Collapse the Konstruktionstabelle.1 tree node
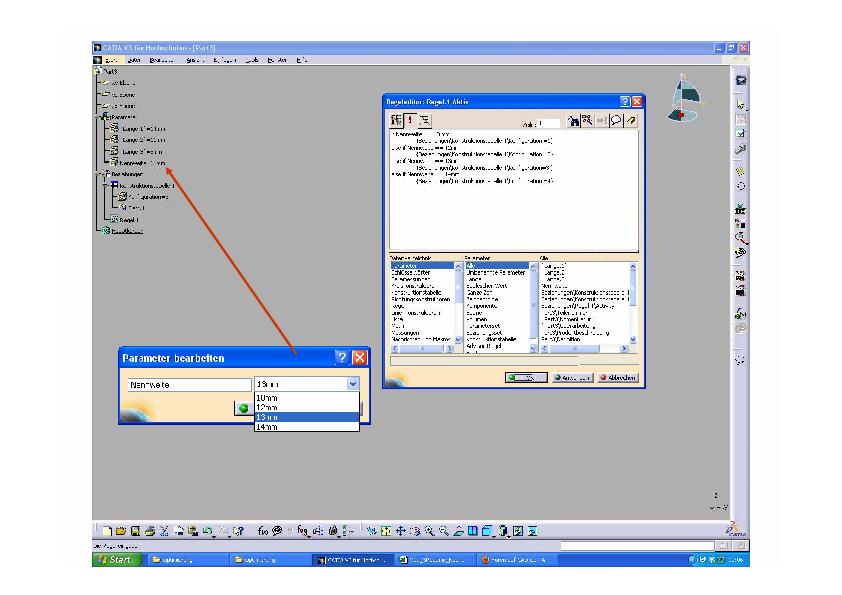The height and width of the screenshot is (595, 842). point(106,185)
